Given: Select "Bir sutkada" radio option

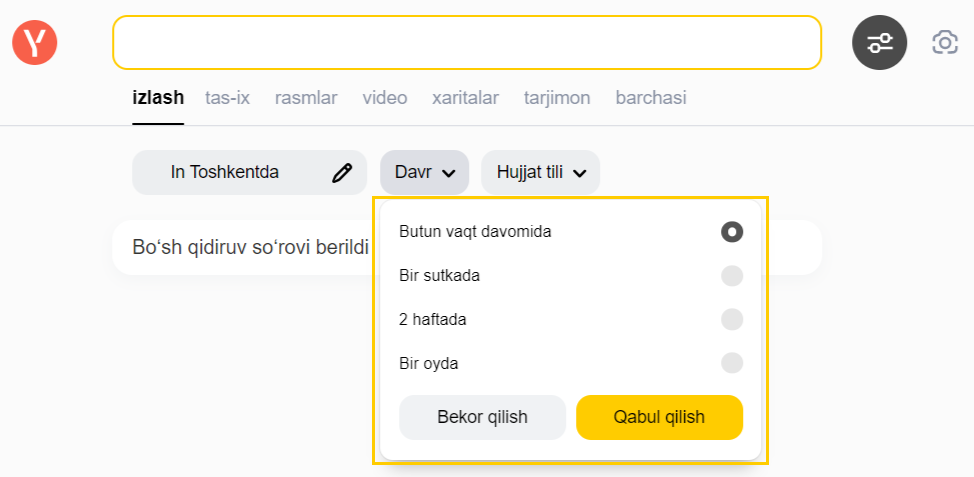Looking at the screenshot, I should coord(732,276).
